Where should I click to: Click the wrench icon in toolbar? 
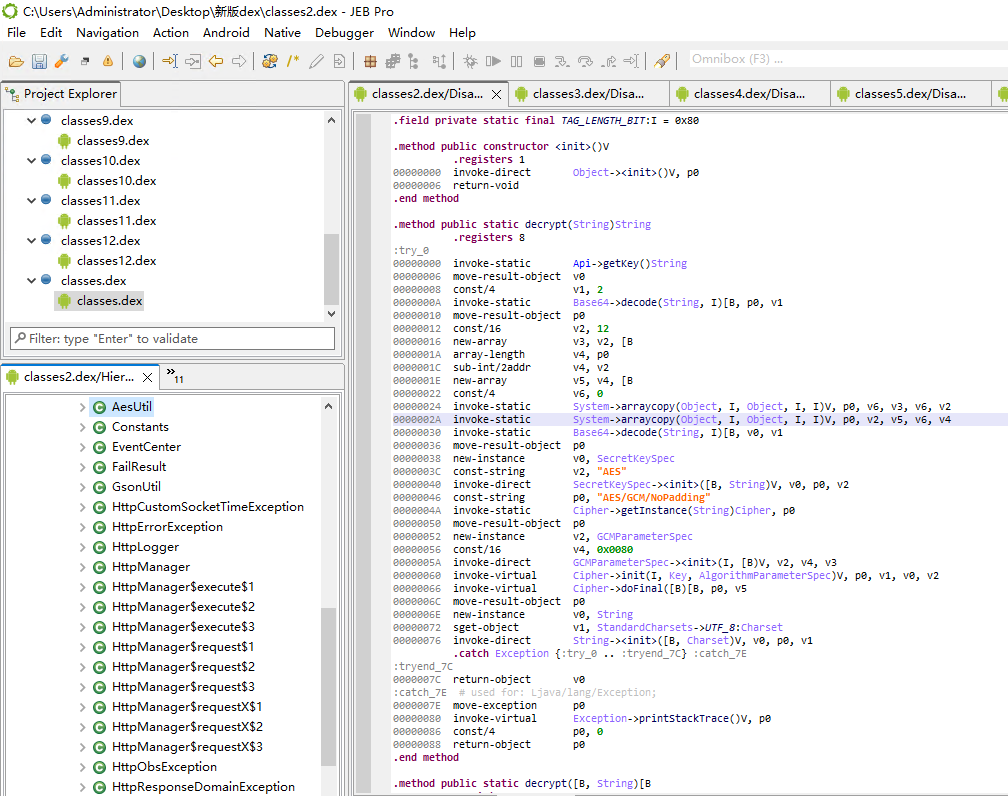click(62, 61)
